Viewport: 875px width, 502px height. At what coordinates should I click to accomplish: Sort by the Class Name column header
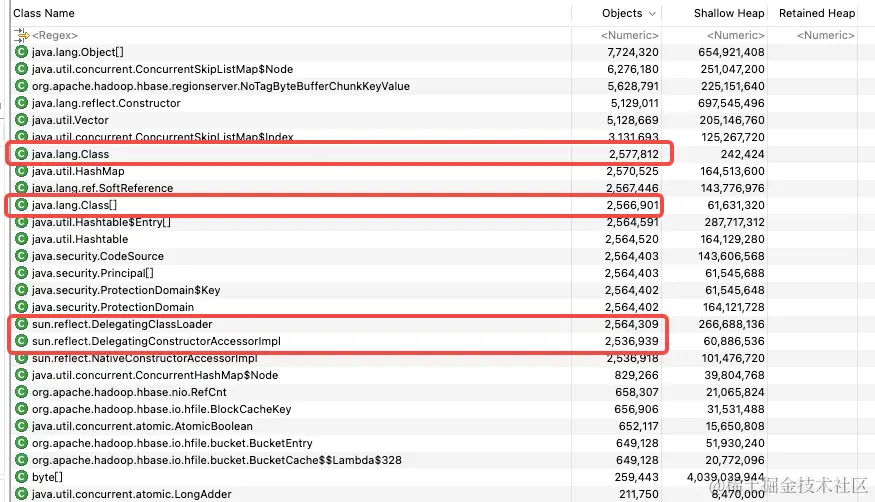(x=44, y=13)
